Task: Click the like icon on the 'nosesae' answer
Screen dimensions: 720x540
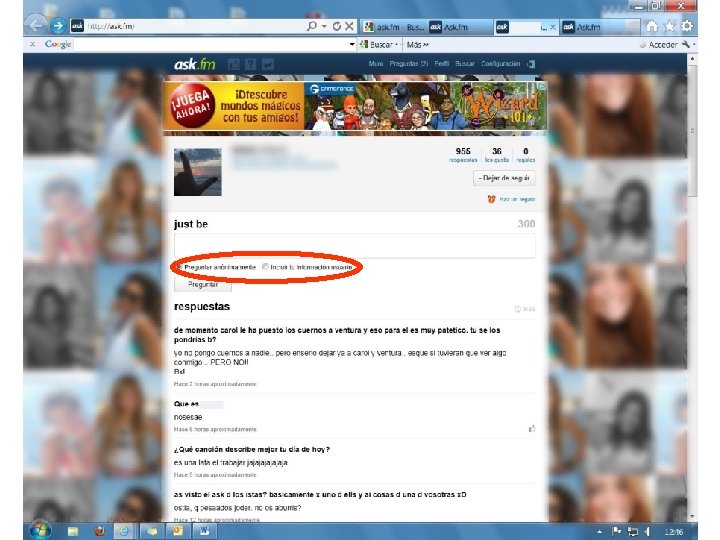Action: (x=532, y=429)
